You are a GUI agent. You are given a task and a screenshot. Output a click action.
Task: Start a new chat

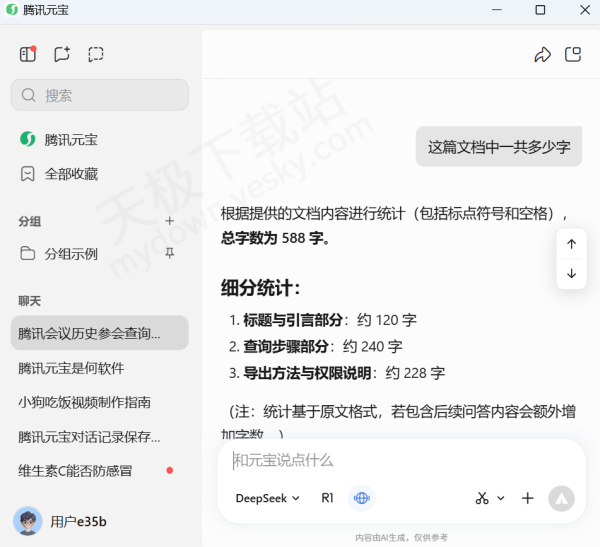click(62, 54)
